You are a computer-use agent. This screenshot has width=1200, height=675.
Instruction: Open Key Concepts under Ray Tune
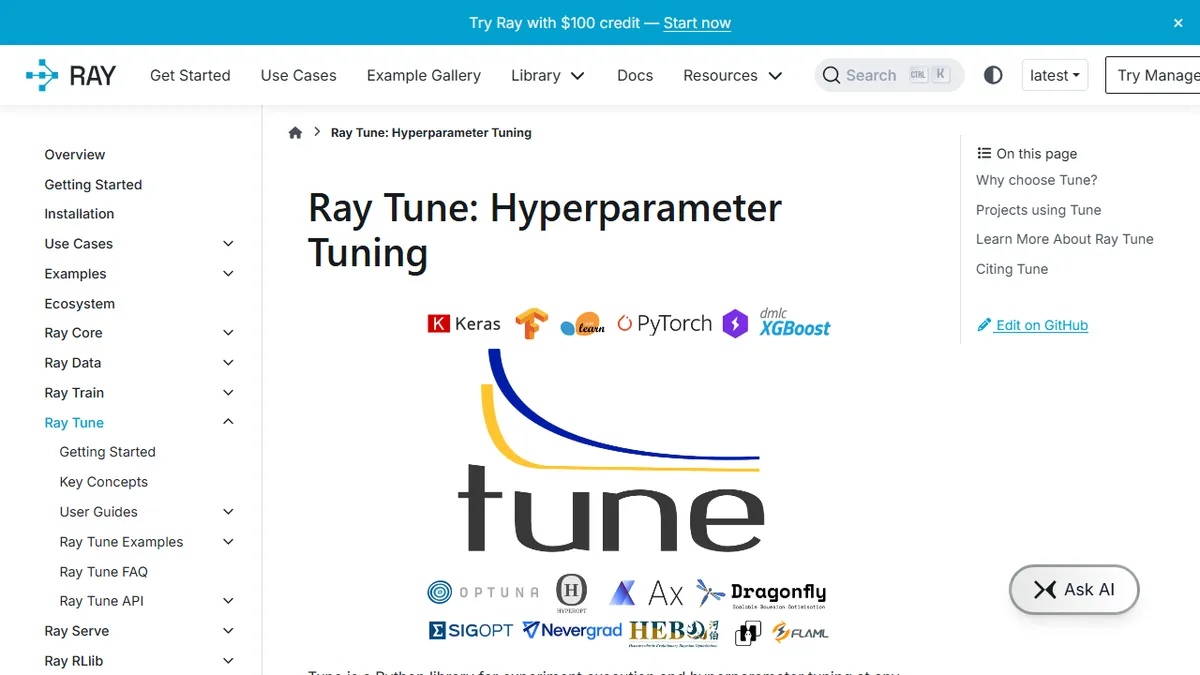104,482
